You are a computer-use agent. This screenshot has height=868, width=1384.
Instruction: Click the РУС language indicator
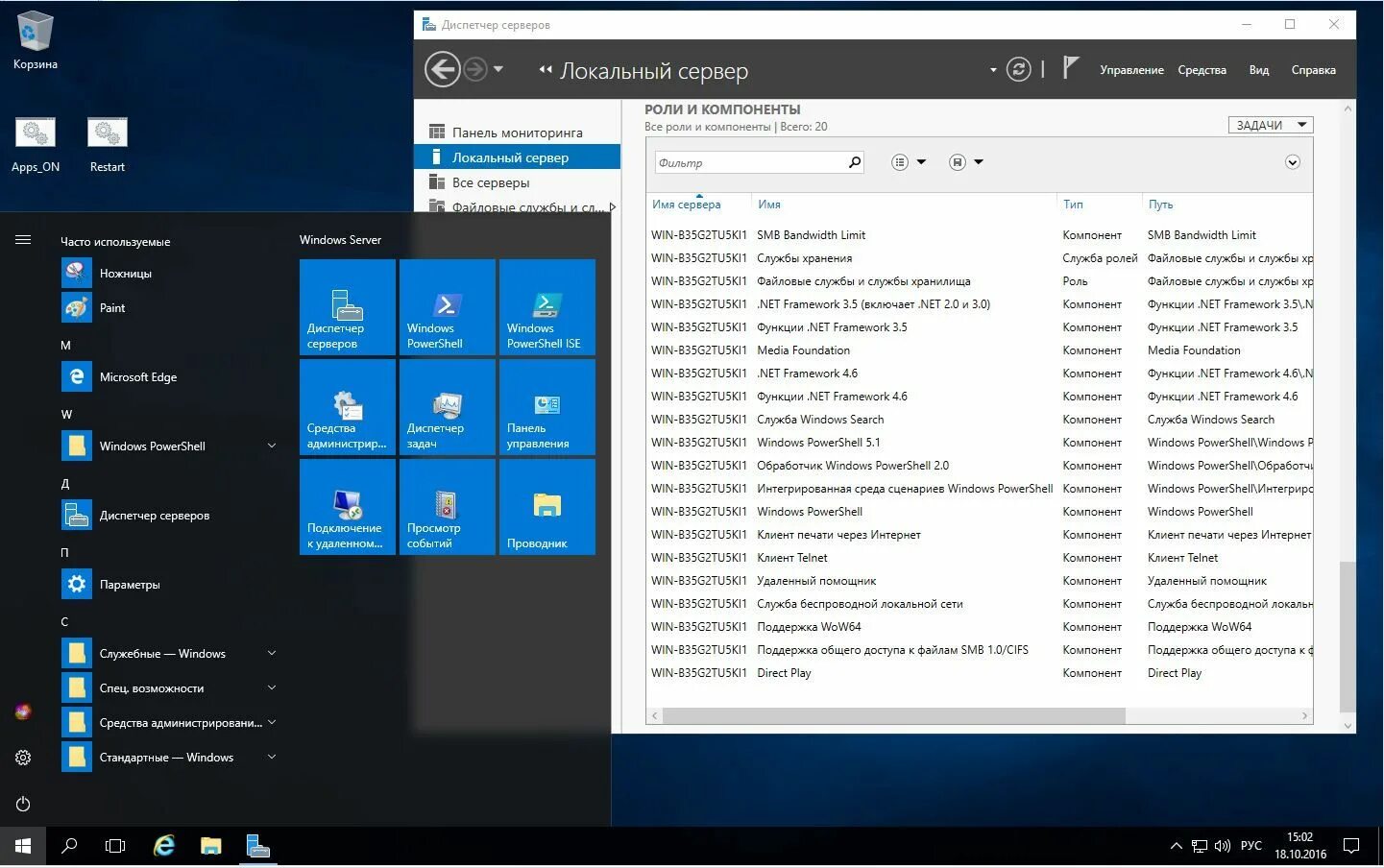coord(1250,846)
